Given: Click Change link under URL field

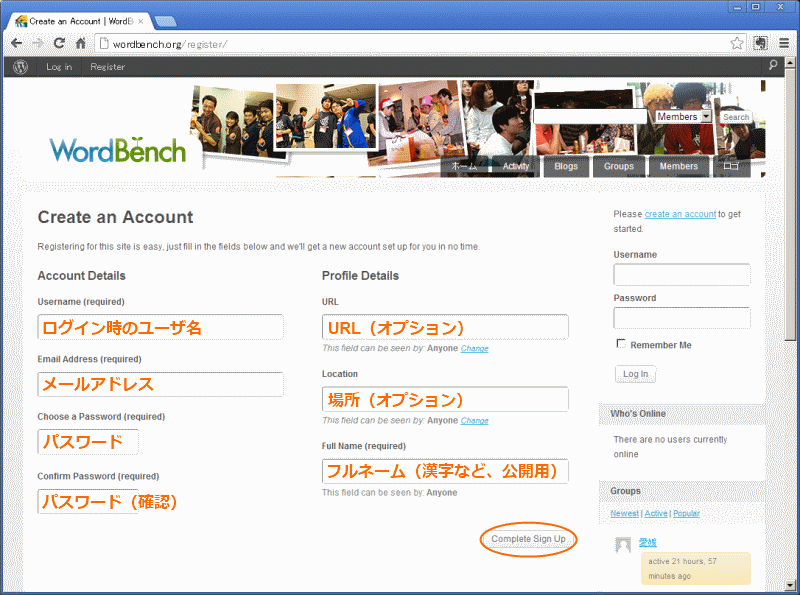Looking at the screenshot, I should coord(474,349).
